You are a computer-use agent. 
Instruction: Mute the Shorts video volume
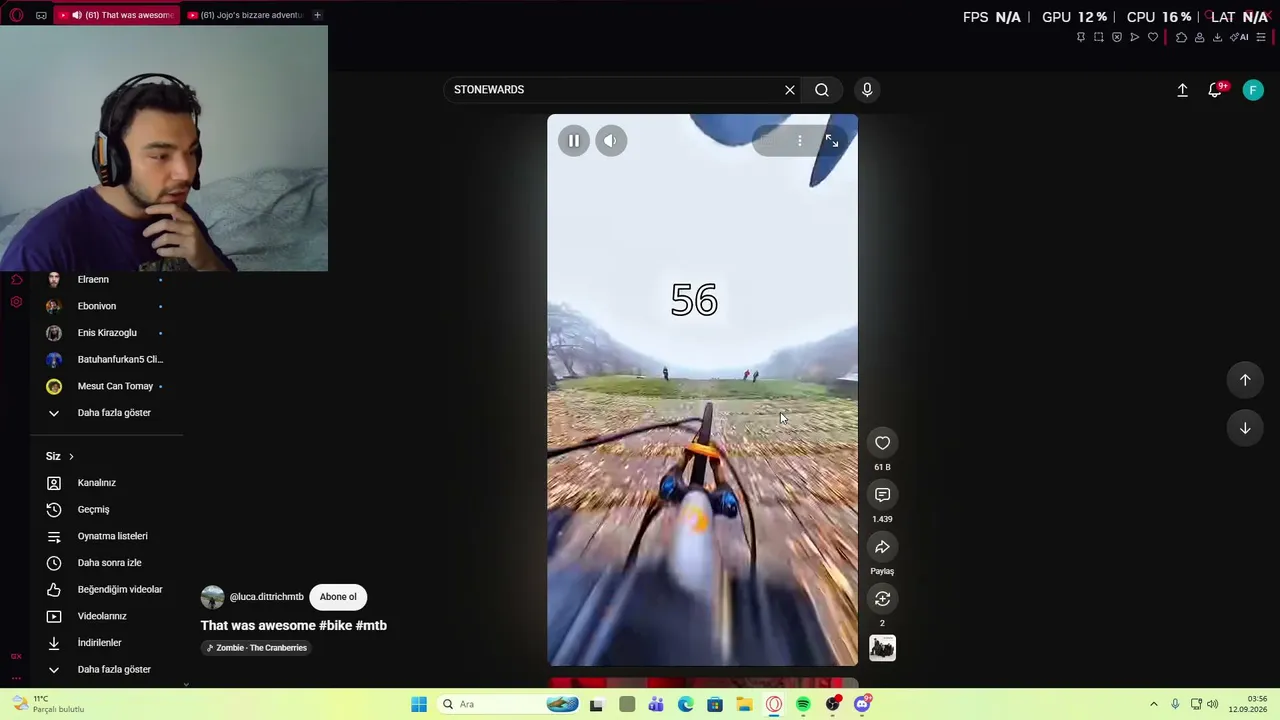[x=610, y=141]
